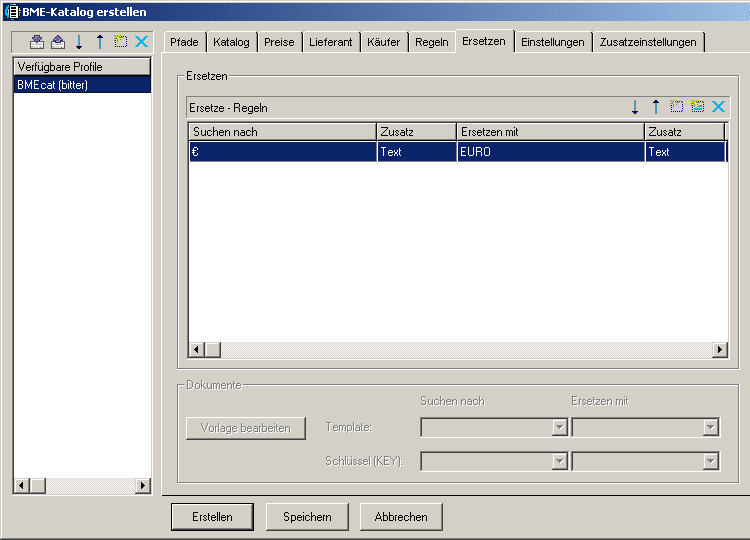
Task: Click the Abbrechen button
Action: pyautogui.click(x=401, y=517)
